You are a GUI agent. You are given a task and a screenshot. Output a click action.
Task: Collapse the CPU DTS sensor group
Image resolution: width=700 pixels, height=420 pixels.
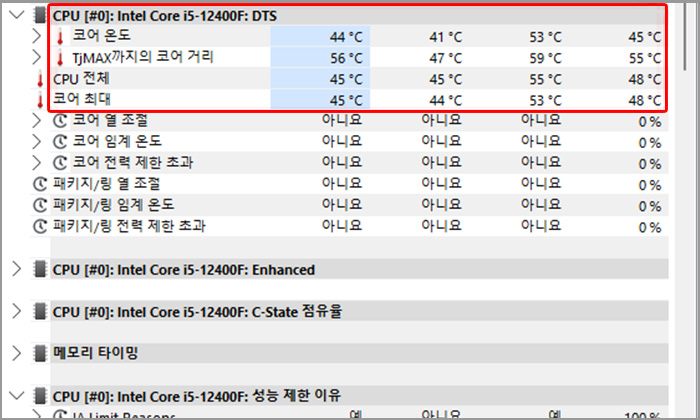17,15
